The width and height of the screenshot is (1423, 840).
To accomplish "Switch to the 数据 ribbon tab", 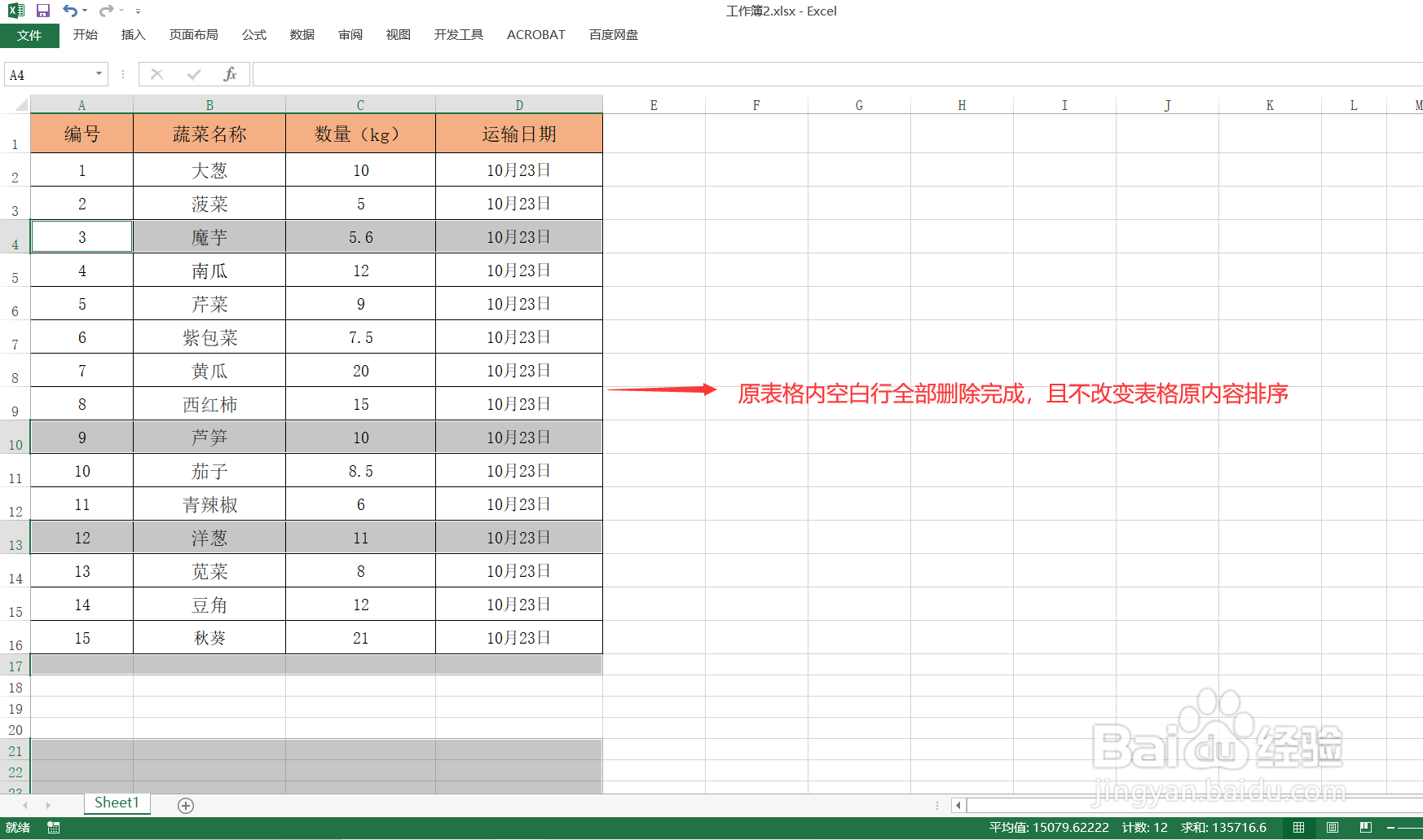I will pos(302,34).
